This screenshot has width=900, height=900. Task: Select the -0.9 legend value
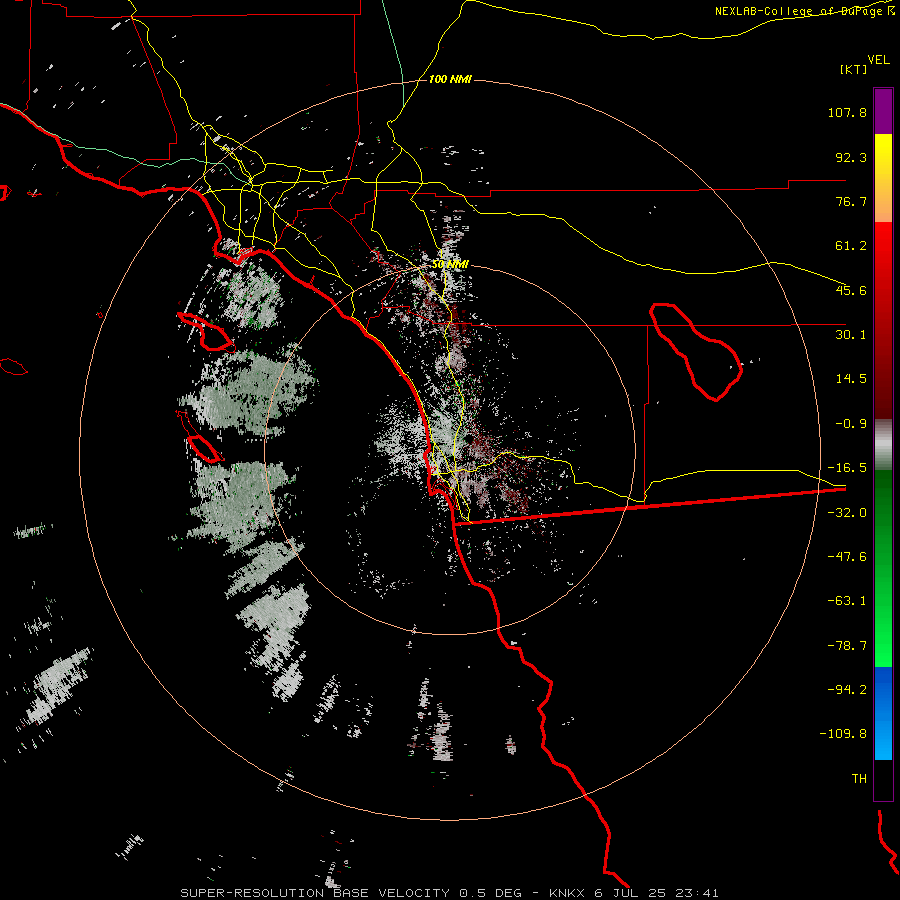851,424
